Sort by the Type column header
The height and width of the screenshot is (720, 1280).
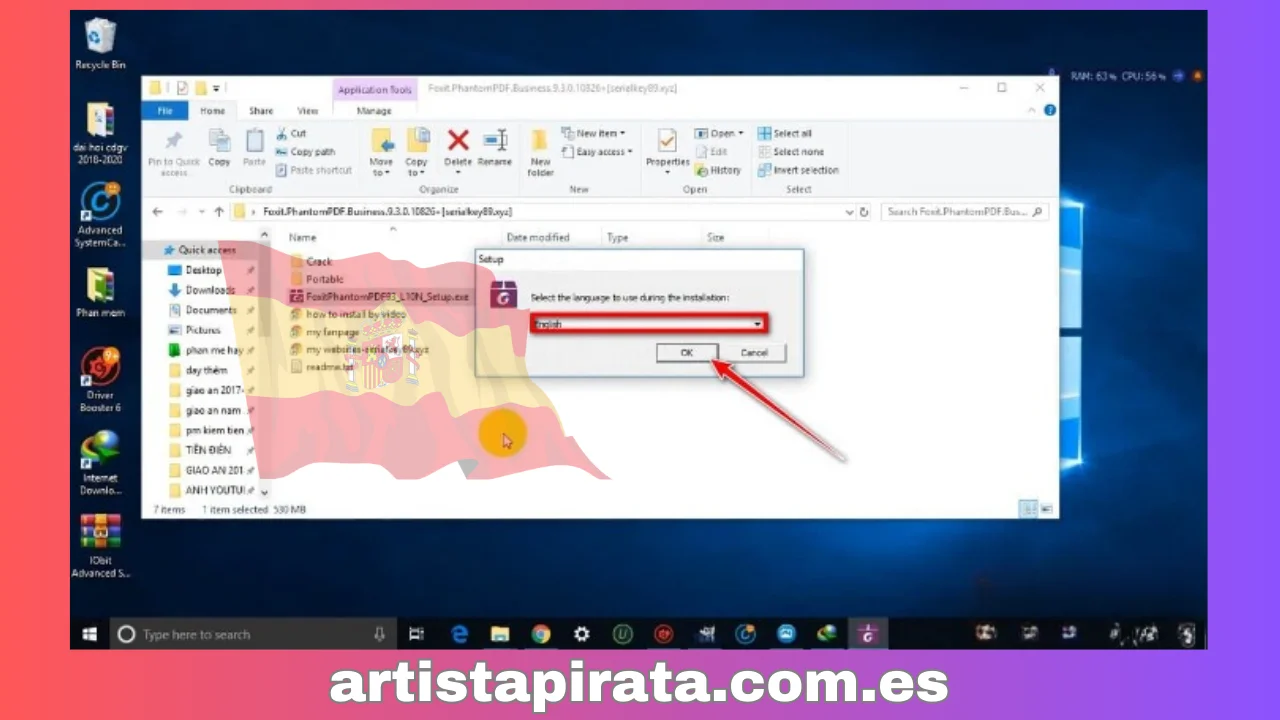click(x=617, y=238)
